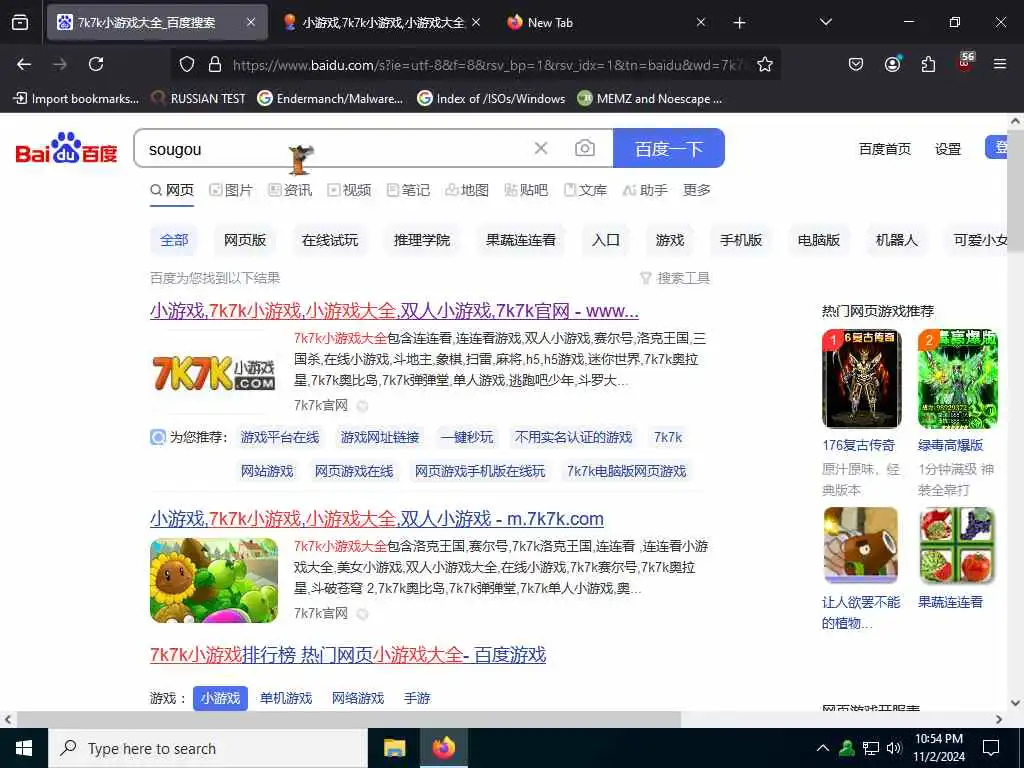The image size is (1024, 768).
Task: Open RUSSIAN TEST bookmark
Action: 198,99
